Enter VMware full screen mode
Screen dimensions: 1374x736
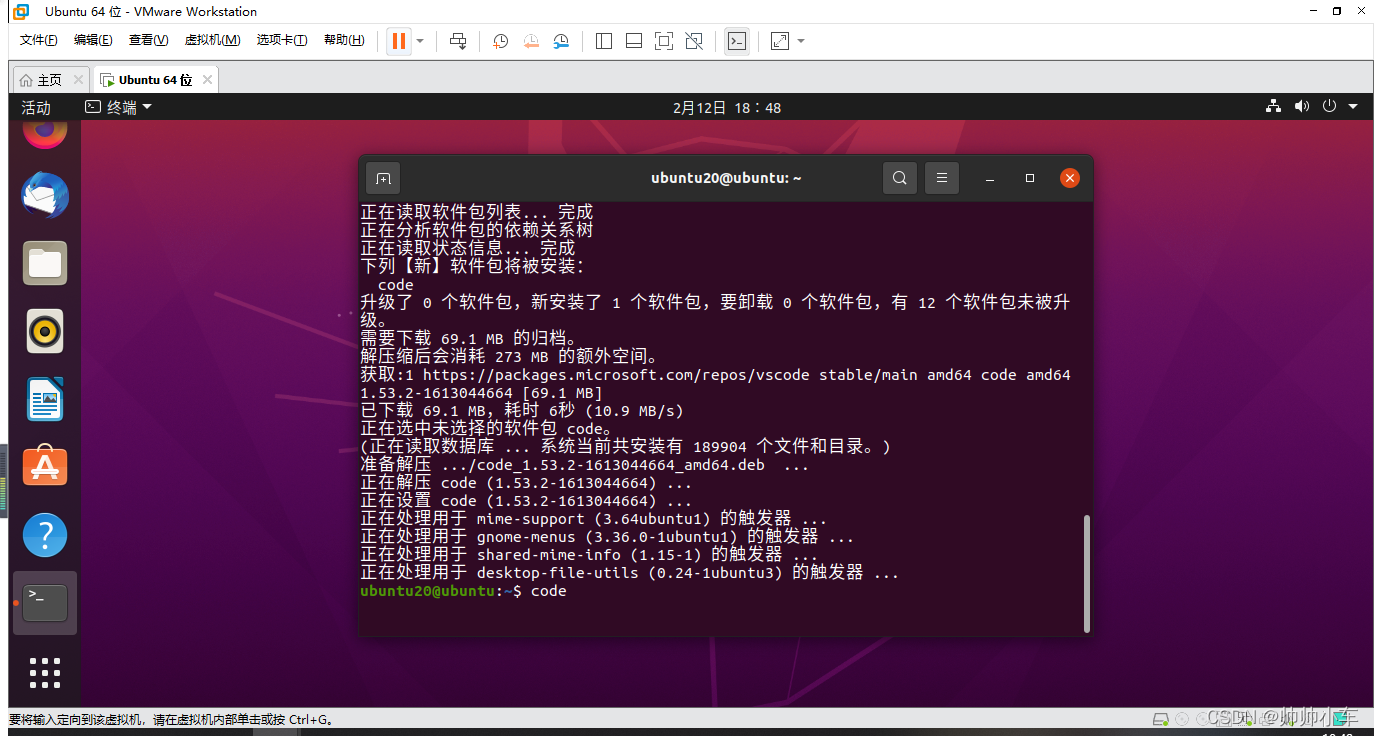coord(664,41)
